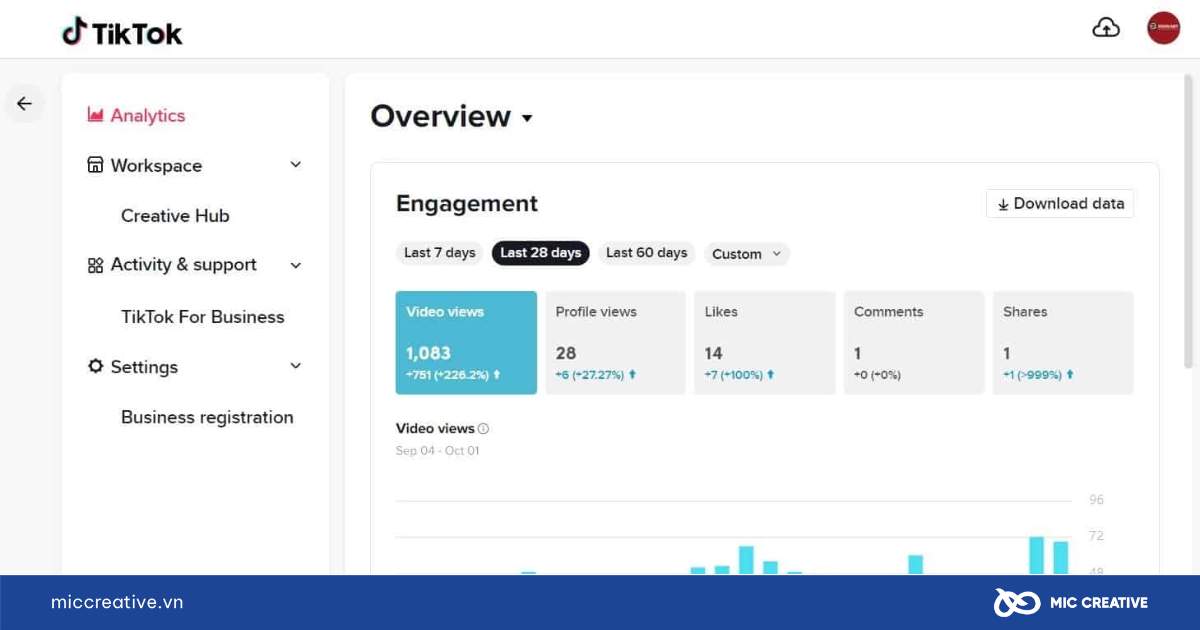Click the Activity & support menu label

tap(184, 265)
